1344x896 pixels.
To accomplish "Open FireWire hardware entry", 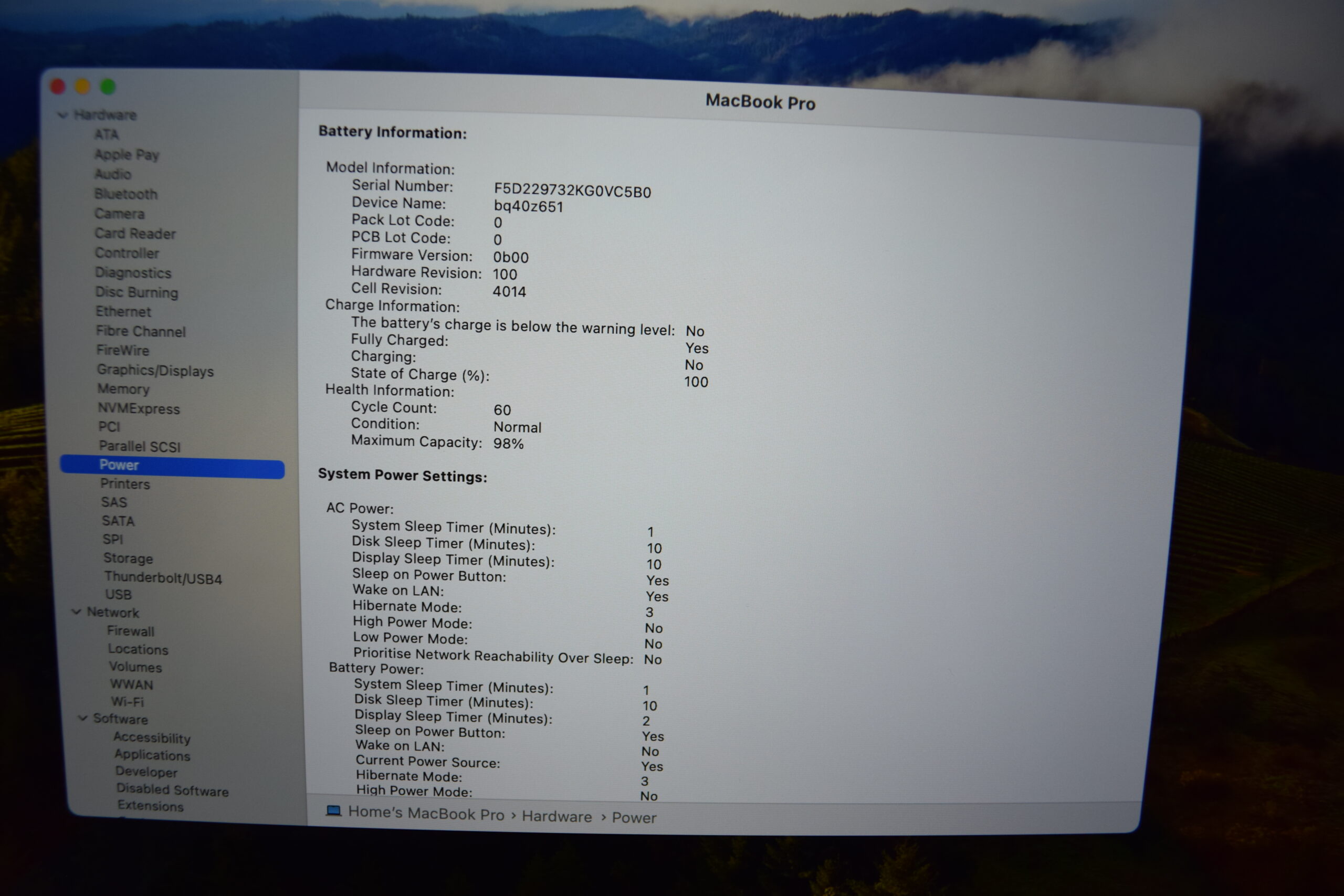I will click(123, 350).
